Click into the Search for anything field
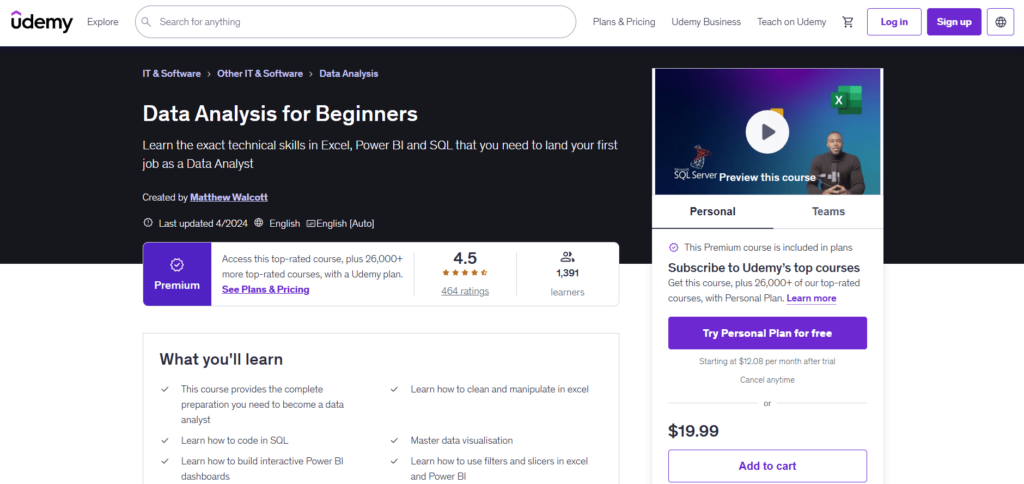Screen dimensions: 1024x484 coord(360,22)
